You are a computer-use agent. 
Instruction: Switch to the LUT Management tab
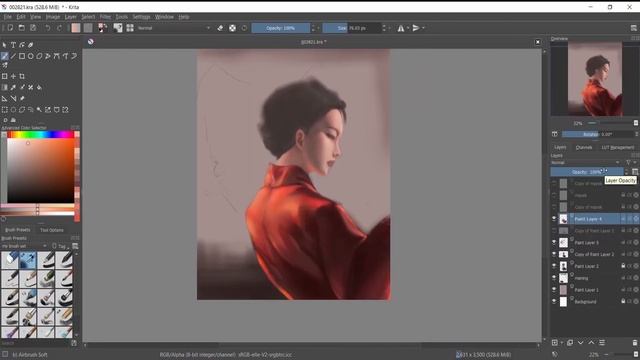point(618,147)
